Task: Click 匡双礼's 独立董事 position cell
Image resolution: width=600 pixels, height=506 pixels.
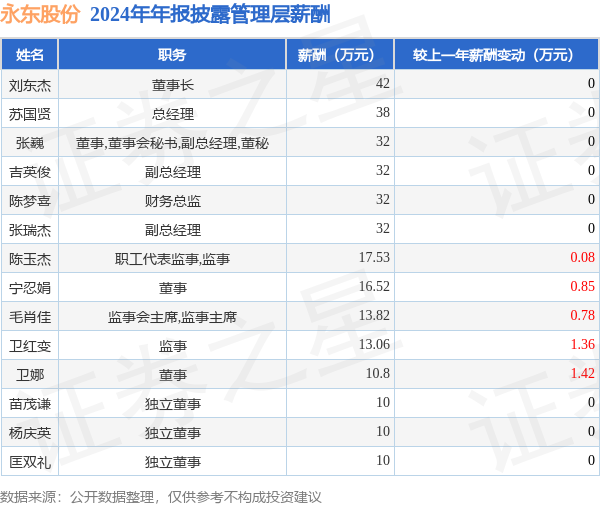Action: pyautogui.click(x=173, y=462)
